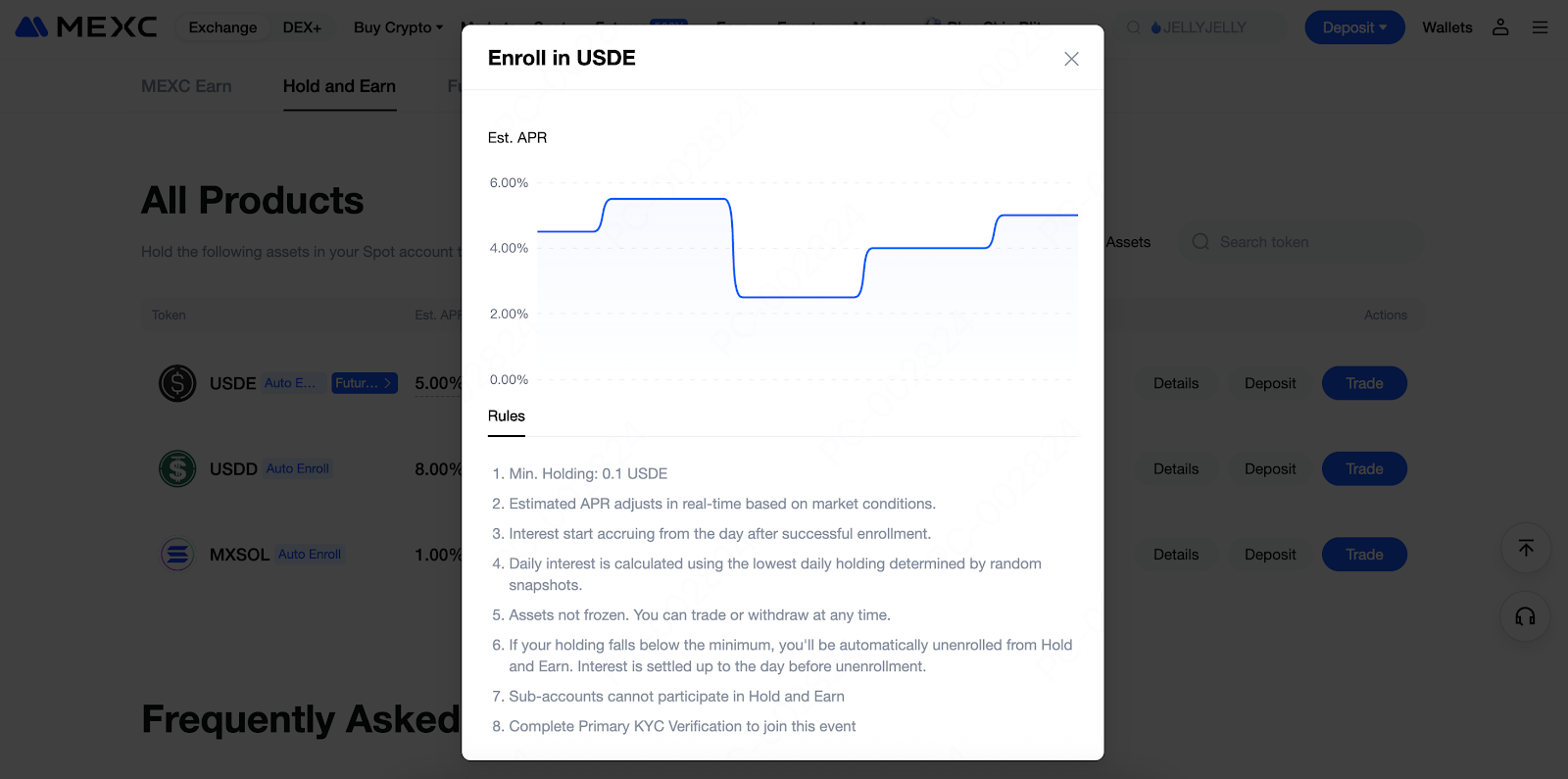Viewport: 1568px width, 779px height.
Task: Click the MEXC logo
Action: (86, 27)
